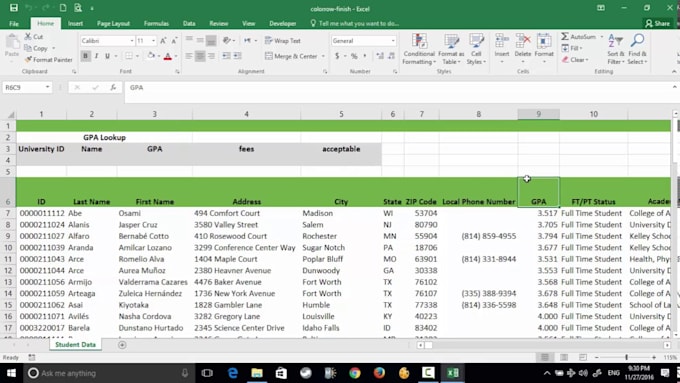The width and height of the screenshot is (680, 383).
Task: Open the General number format dropdown
Action: tap(393, 41)
